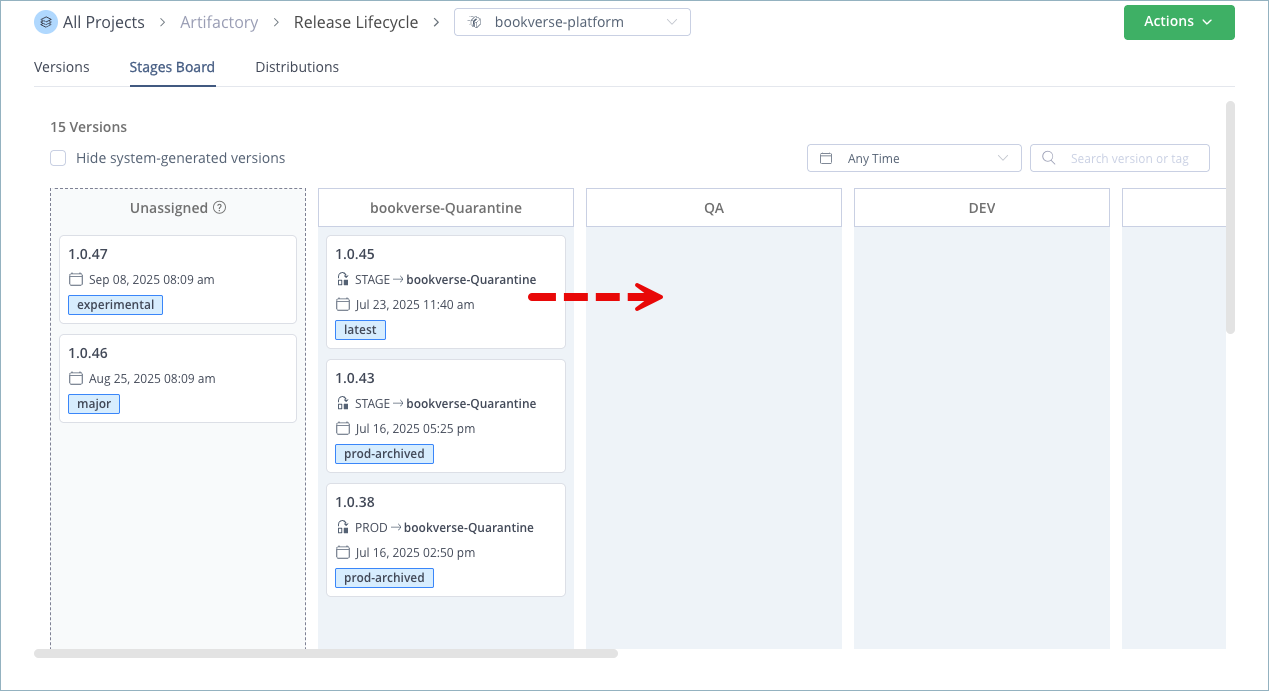Click the Unassigned column header label
Screen dimensions: 1269x691
coord(169,208)
